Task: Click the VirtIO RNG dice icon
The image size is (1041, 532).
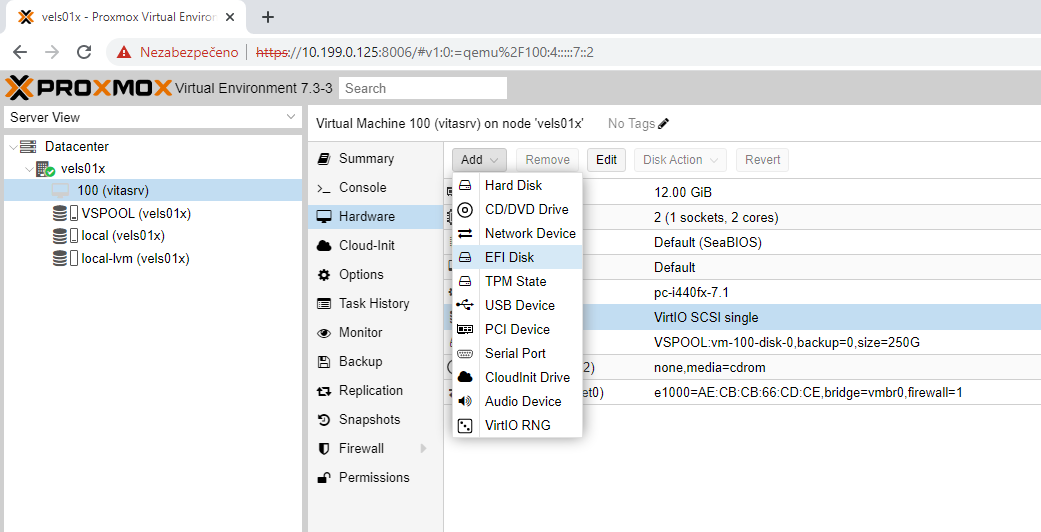Action: 465,425
